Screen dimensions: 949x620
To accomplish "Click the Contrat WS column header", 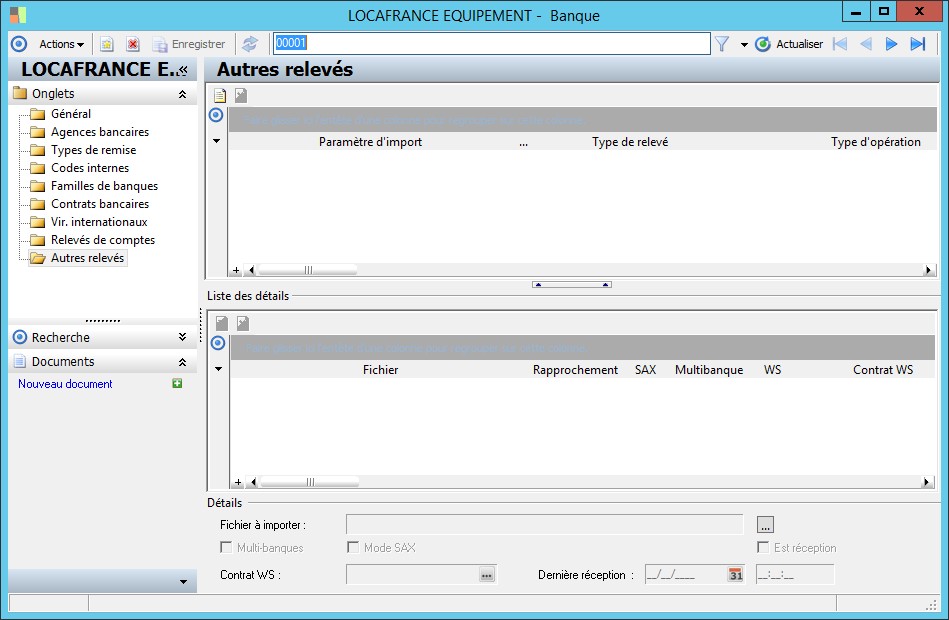I will coord(883,370).
